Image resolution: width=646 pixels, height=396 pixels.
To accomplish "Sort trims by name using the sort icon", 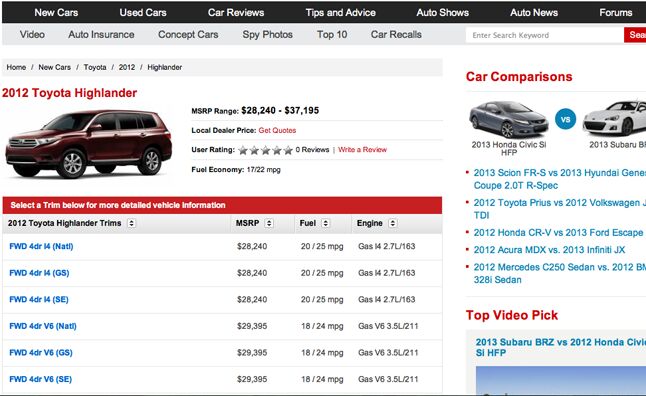I will (131, 223).
